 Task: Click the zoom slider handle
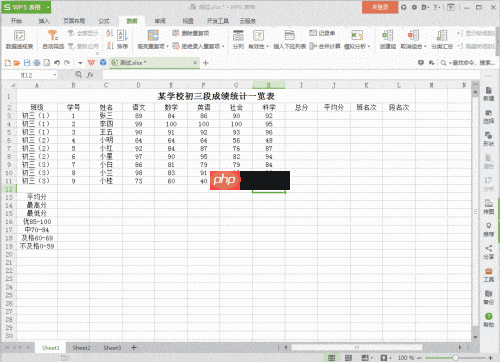455,358
